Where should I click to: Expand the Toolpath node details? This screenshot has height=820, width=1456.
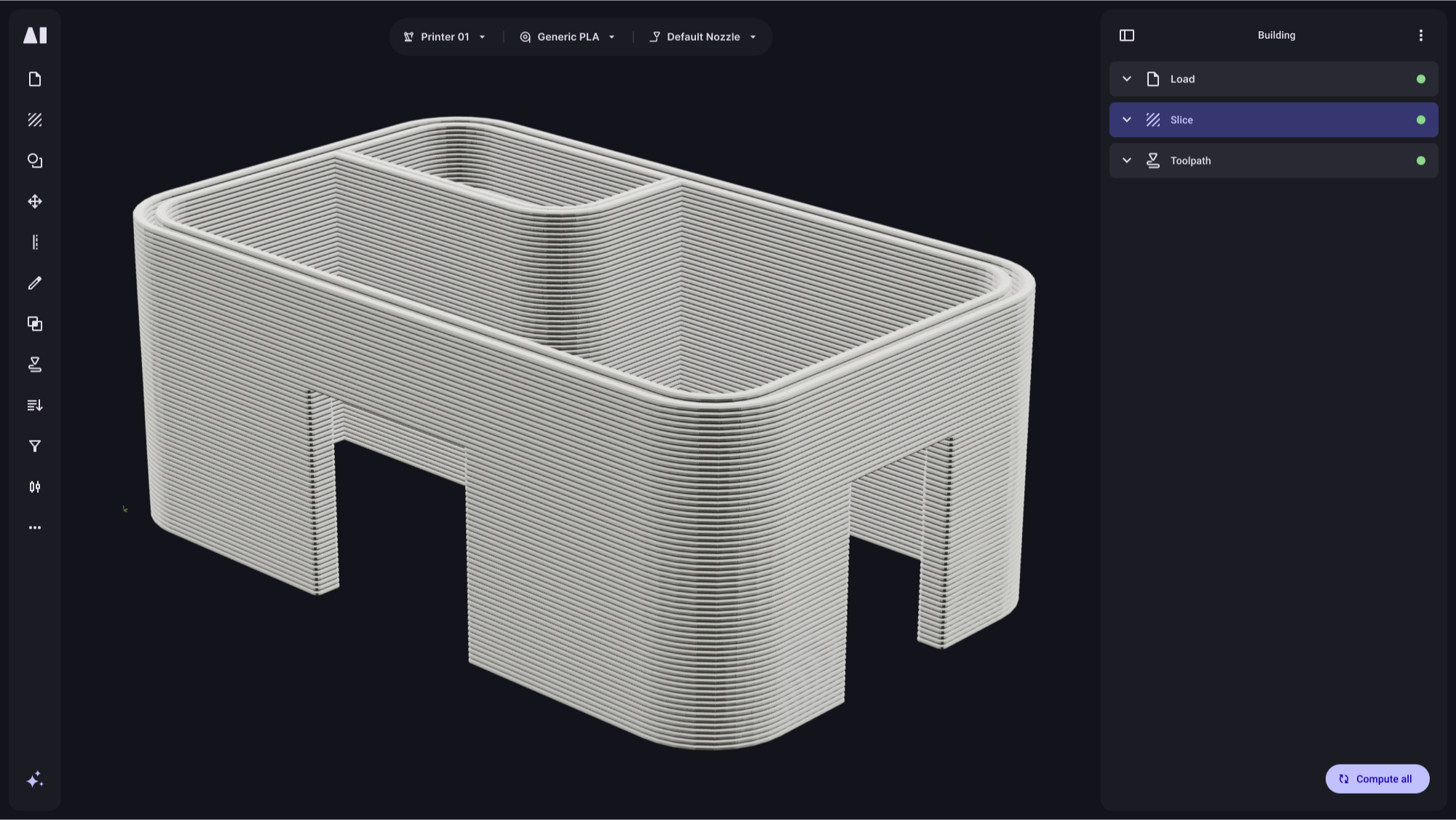point(1127,160)
